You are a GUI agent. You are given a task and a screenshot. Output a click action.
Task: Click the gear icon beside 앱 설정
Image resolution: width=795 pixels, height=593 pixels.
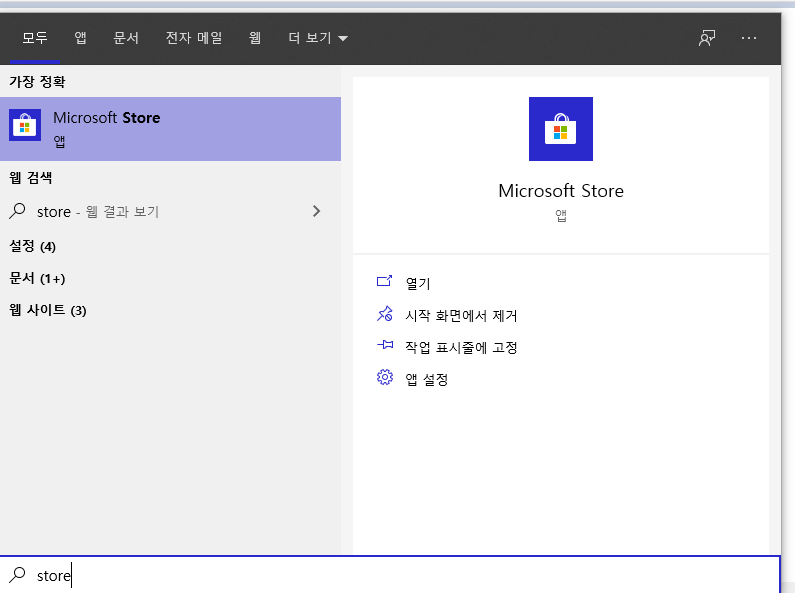coord(385,377)
